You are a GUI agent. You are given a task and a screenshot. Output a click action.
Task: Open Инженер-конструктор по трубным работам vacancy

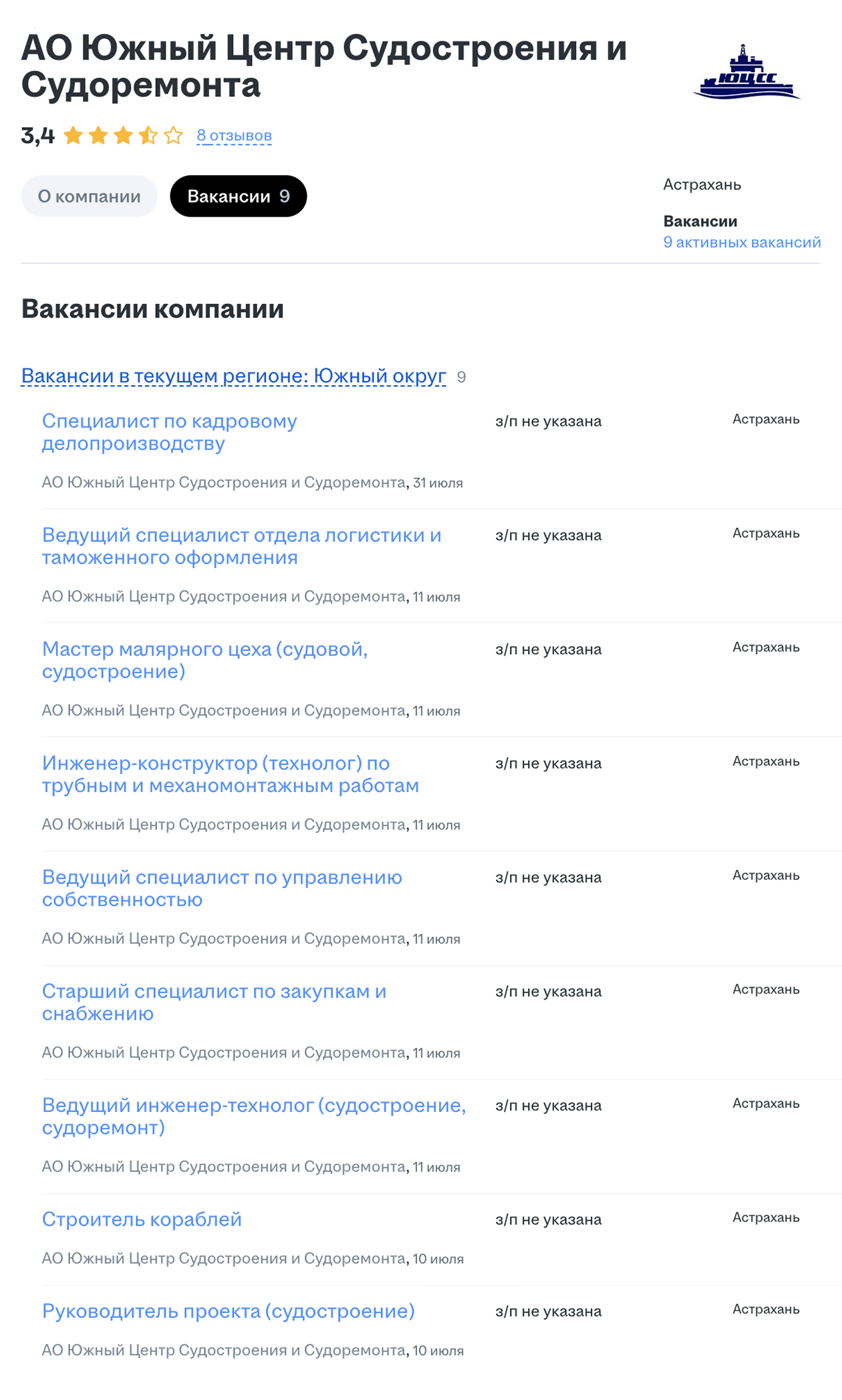pos(231,774)
